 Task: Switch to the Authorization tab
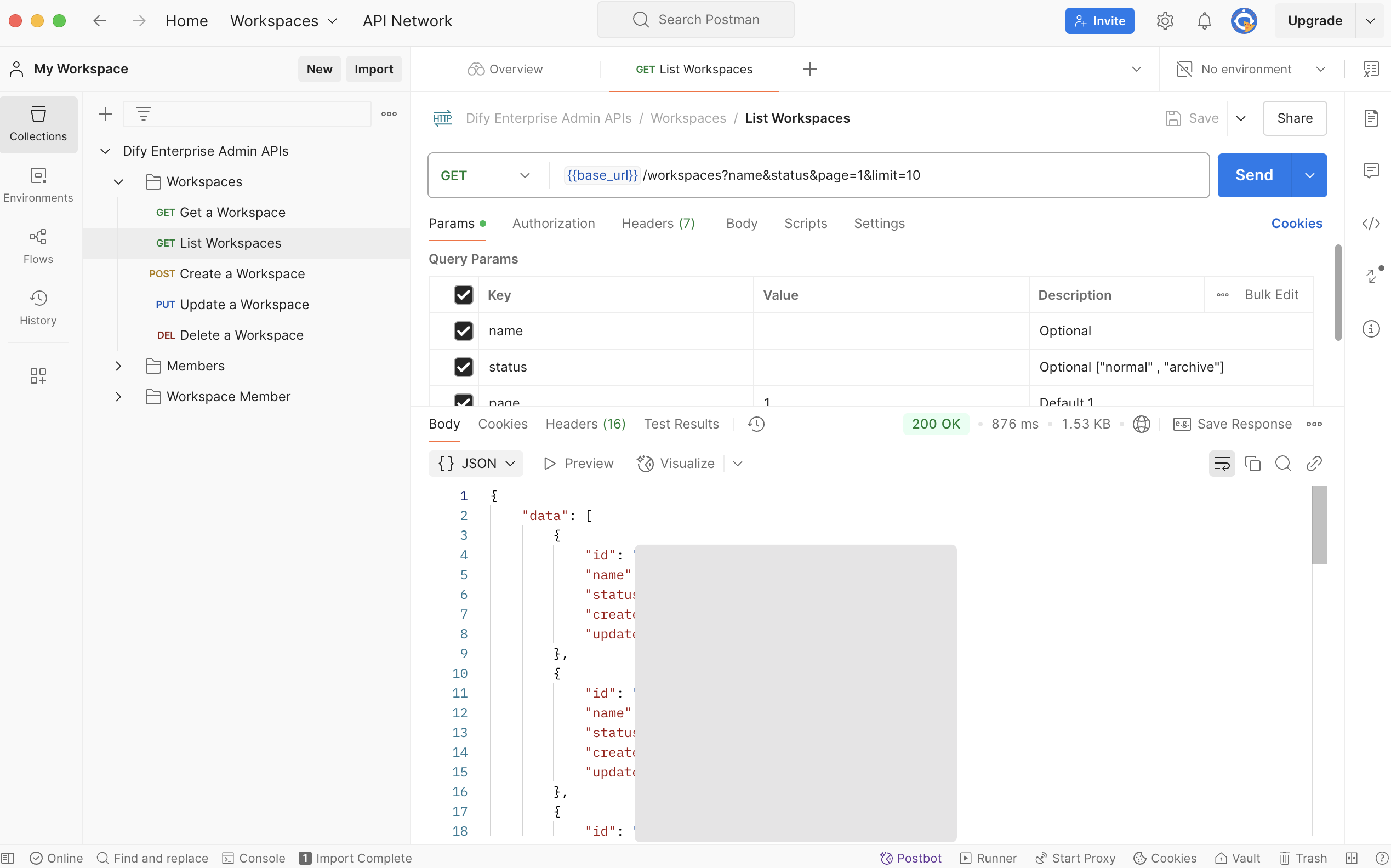554,224
